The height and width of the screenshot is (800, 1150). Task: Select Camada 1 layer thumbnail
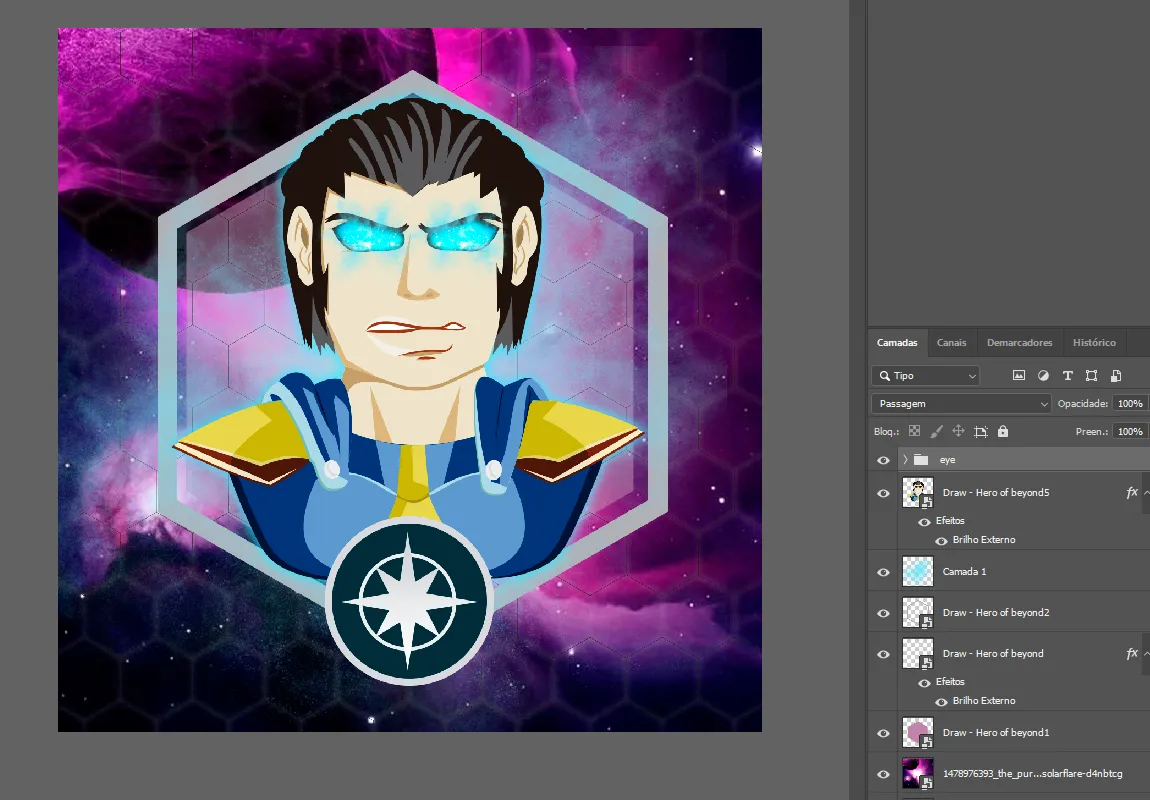click(x=918, y=571)
